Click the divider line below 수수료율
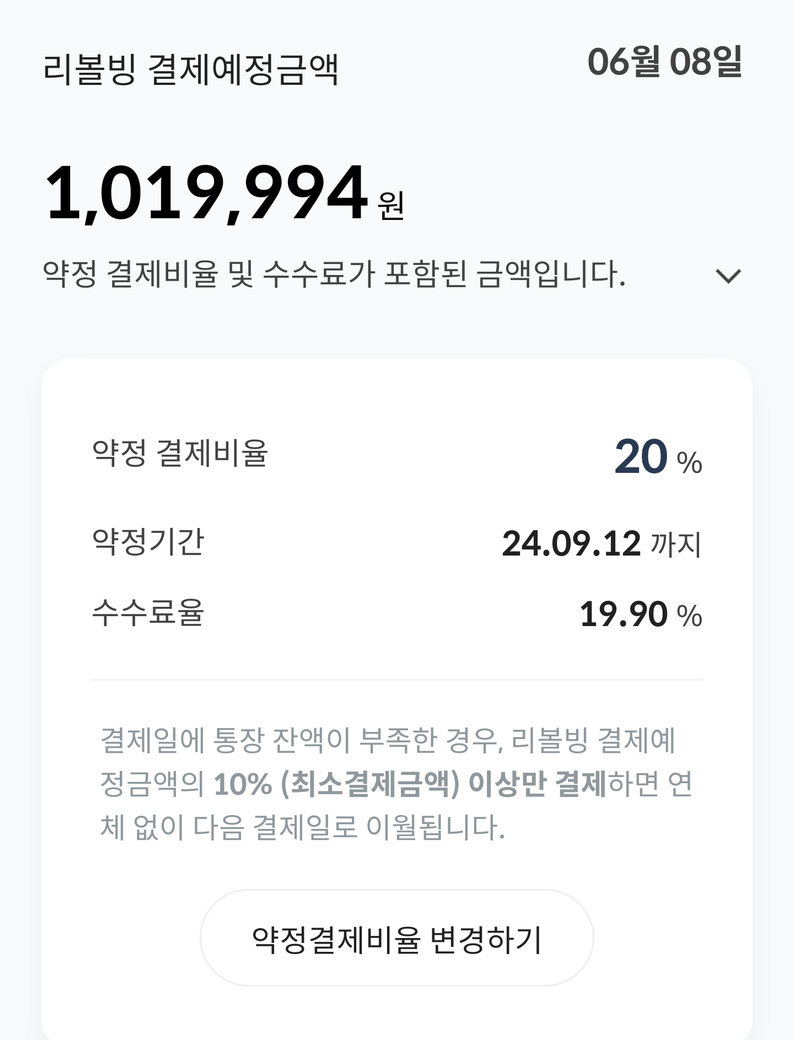 pos(397,680)
